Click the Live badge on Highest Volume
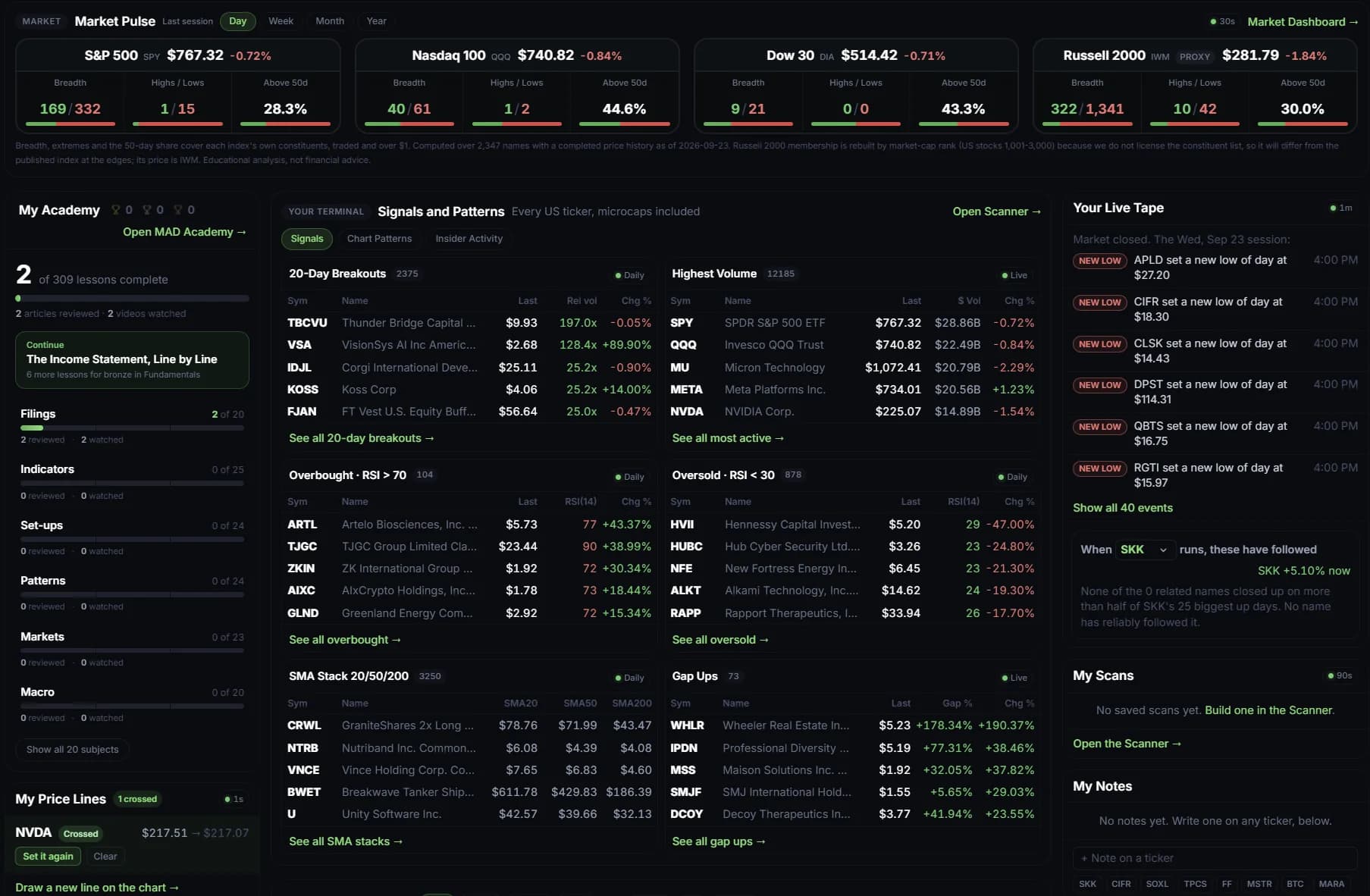Screen dimensions: 1370x896 point(1014,275)
